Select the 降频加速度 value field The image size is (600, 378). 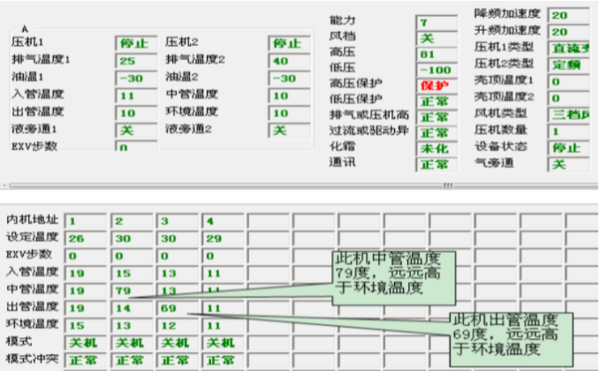tap(569, 15)
